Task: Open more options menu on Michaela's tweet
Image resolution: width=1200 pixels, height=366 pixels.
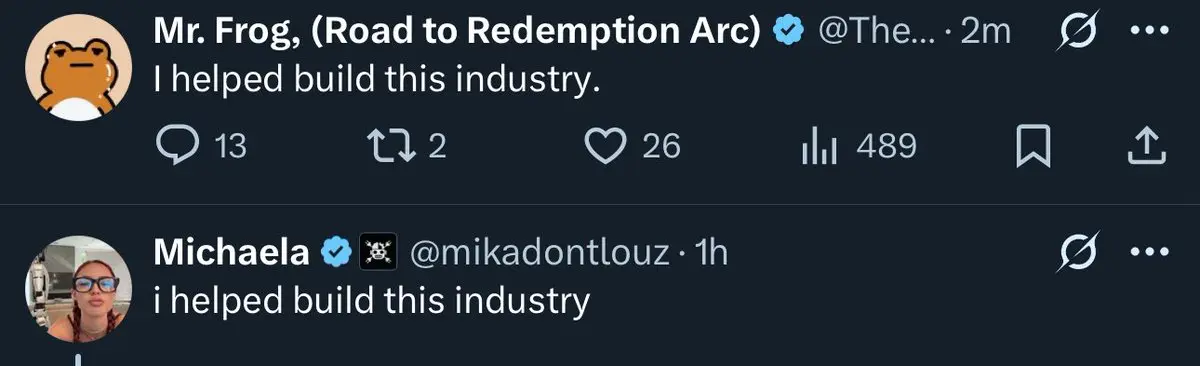Action: pos(1148,252)
